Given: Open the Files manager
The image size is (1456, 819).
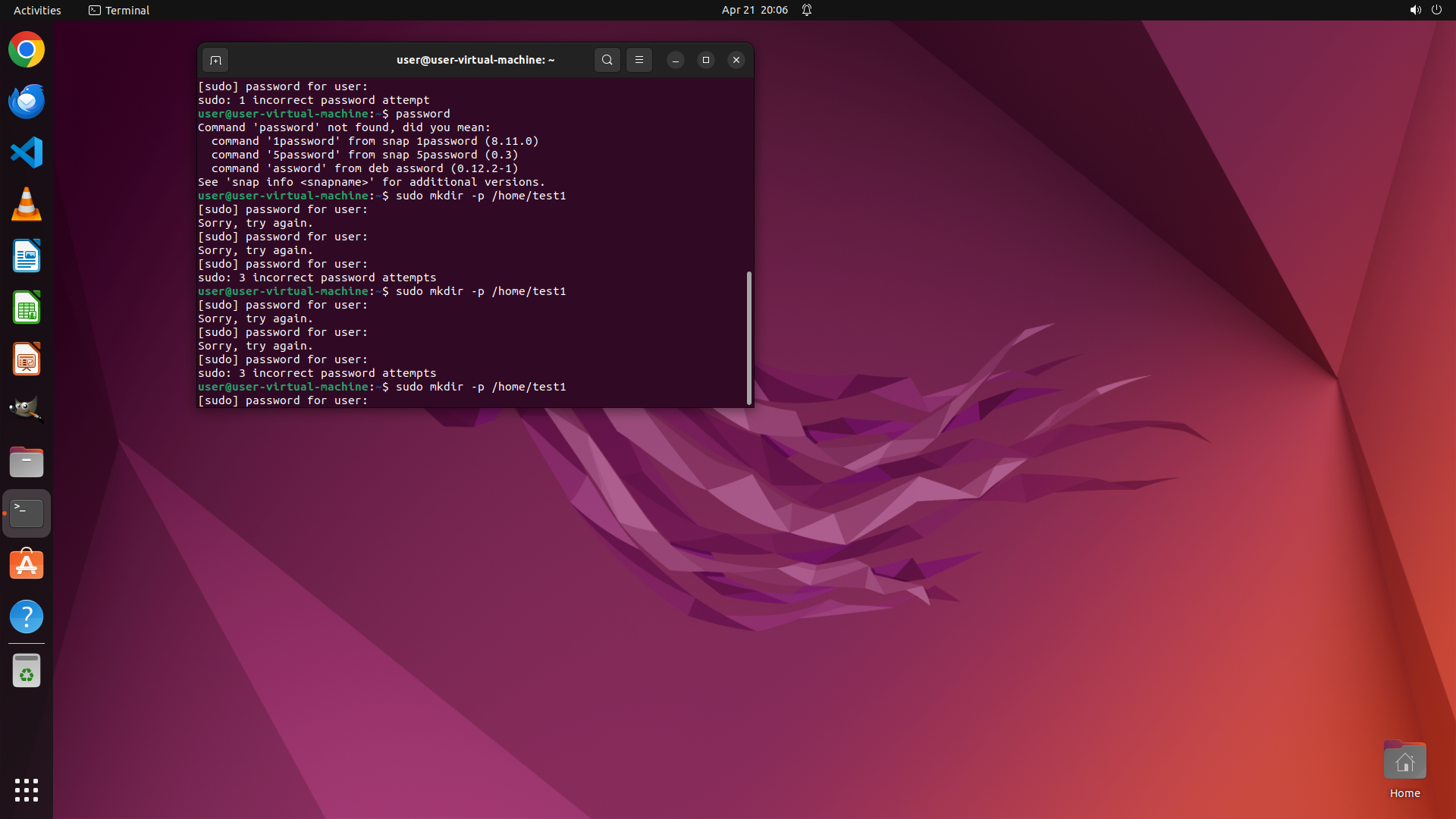Looking at the screenshot, I should (27, 462).
